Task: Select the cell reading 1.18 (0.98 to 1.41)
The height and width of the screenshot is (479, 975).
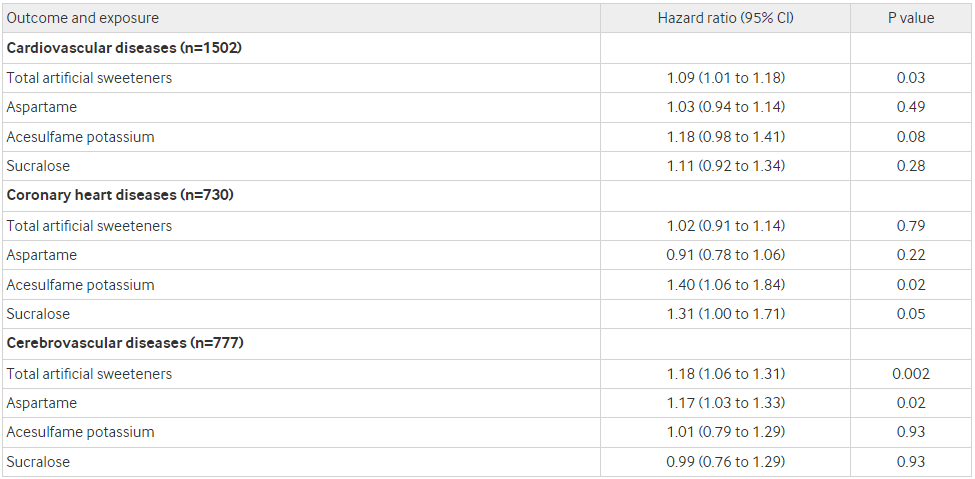Action: tap(725, 137)
